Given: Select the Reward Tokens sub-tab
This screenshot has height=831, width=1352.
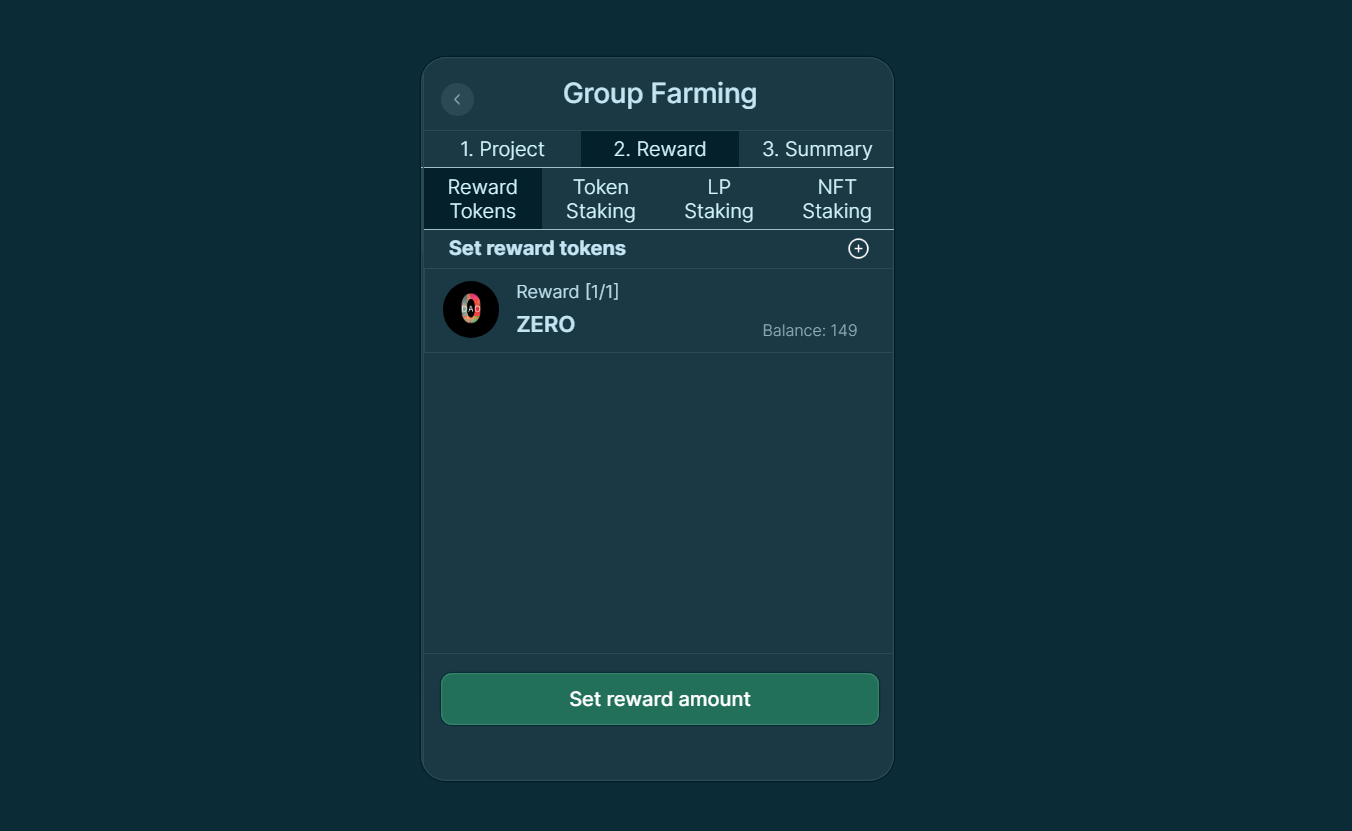Looking at the screenshot, I should coord(483,199).
